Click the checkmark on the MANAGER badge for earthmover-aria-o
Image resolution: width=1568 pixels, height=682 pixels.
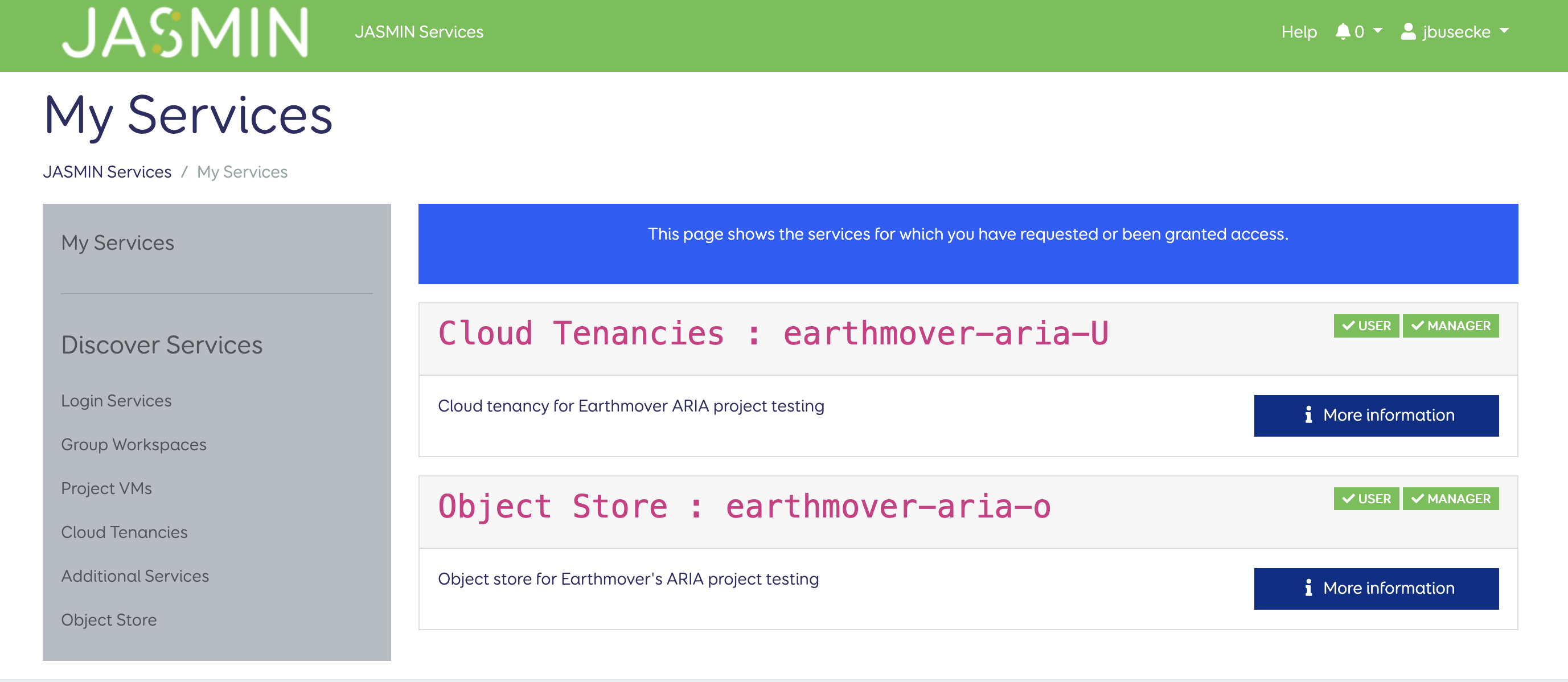(x=1419, y=498)
